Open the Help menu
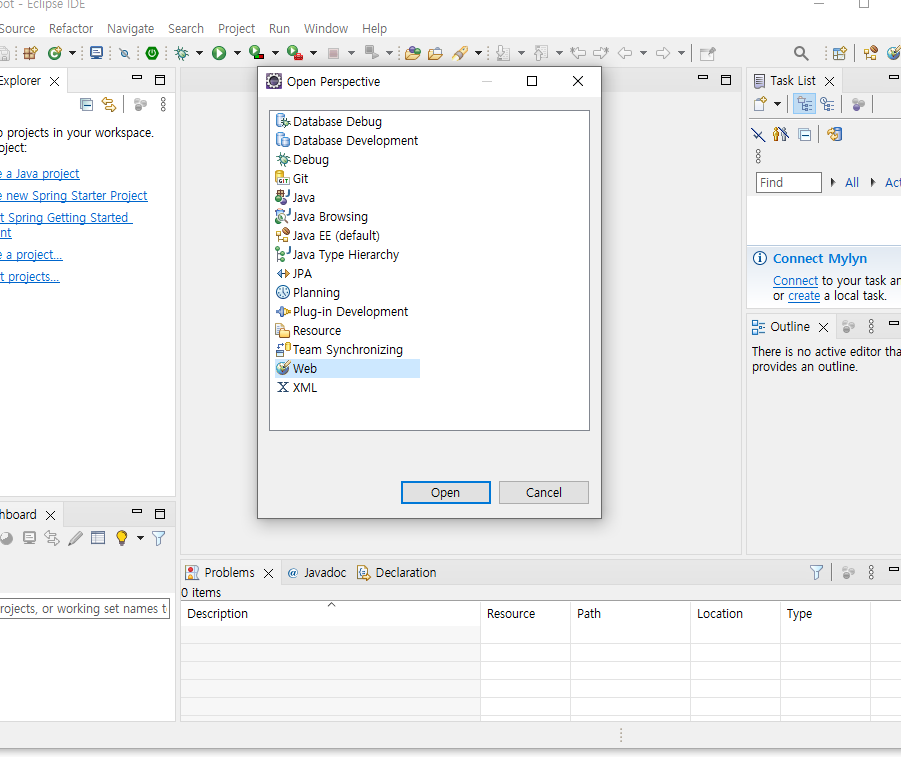The height and width of the screenshot is (757, 901). 374,28
